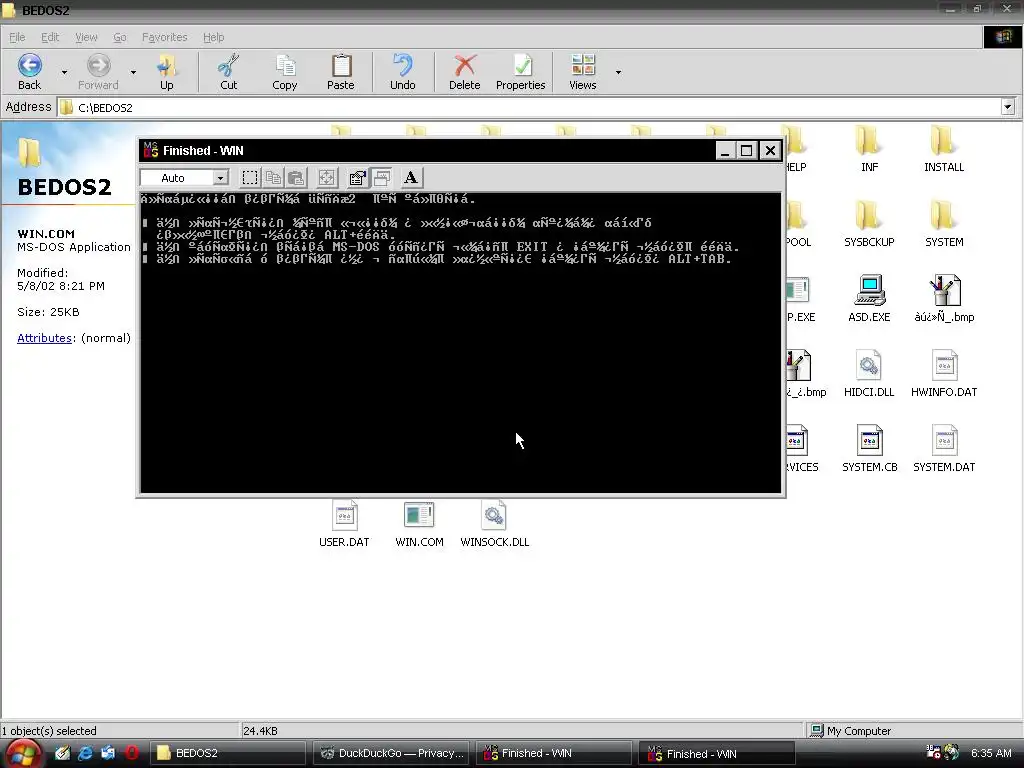Go Up one folder level

(x=167, y=72)
